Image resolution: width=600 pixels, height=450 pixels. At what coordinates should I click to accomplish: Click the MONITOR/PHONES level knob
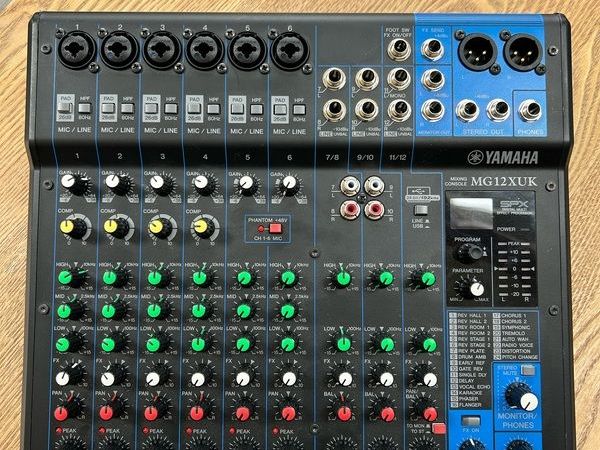pos(520,397)
